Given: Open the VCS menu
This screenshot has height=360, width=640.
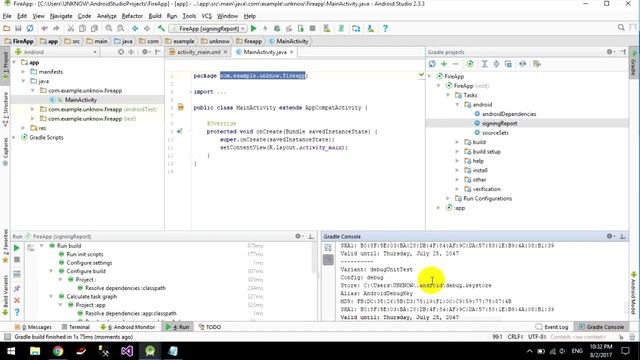Looking at the screenshot, I should tap(207, 16).
